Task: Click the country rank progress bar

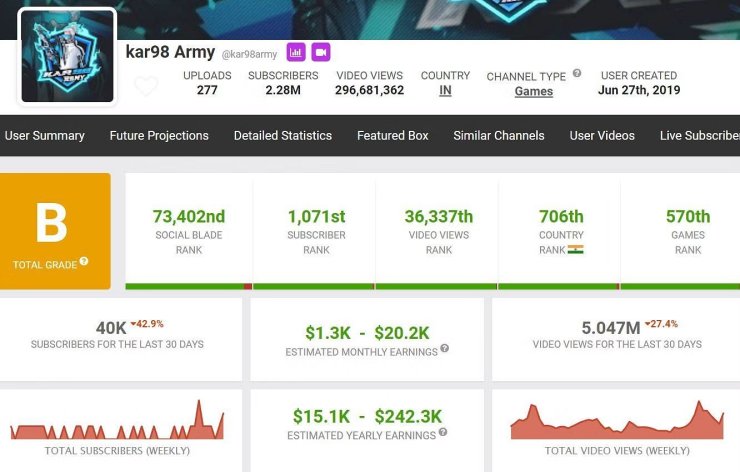Action: pyautogui.click(x=559, y=287)
